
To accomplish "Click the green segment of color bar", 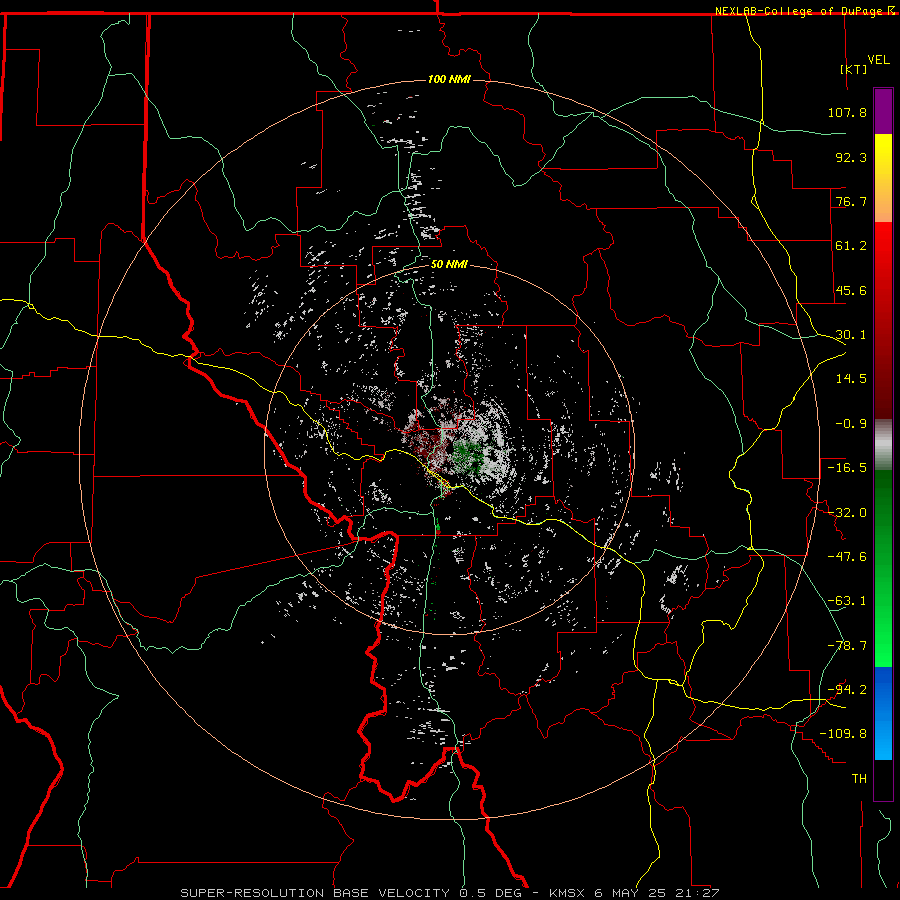I will coord(883,568).
